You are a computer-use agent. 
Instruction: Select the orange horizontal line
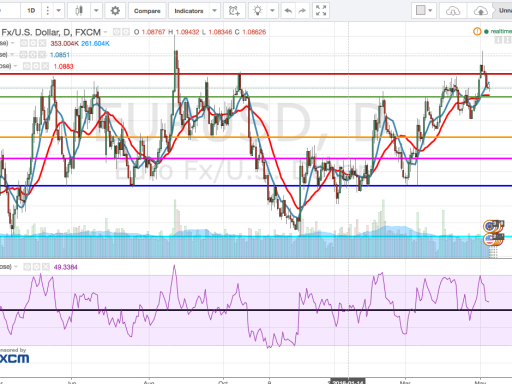pyautogui.click(x=256, y=137)
